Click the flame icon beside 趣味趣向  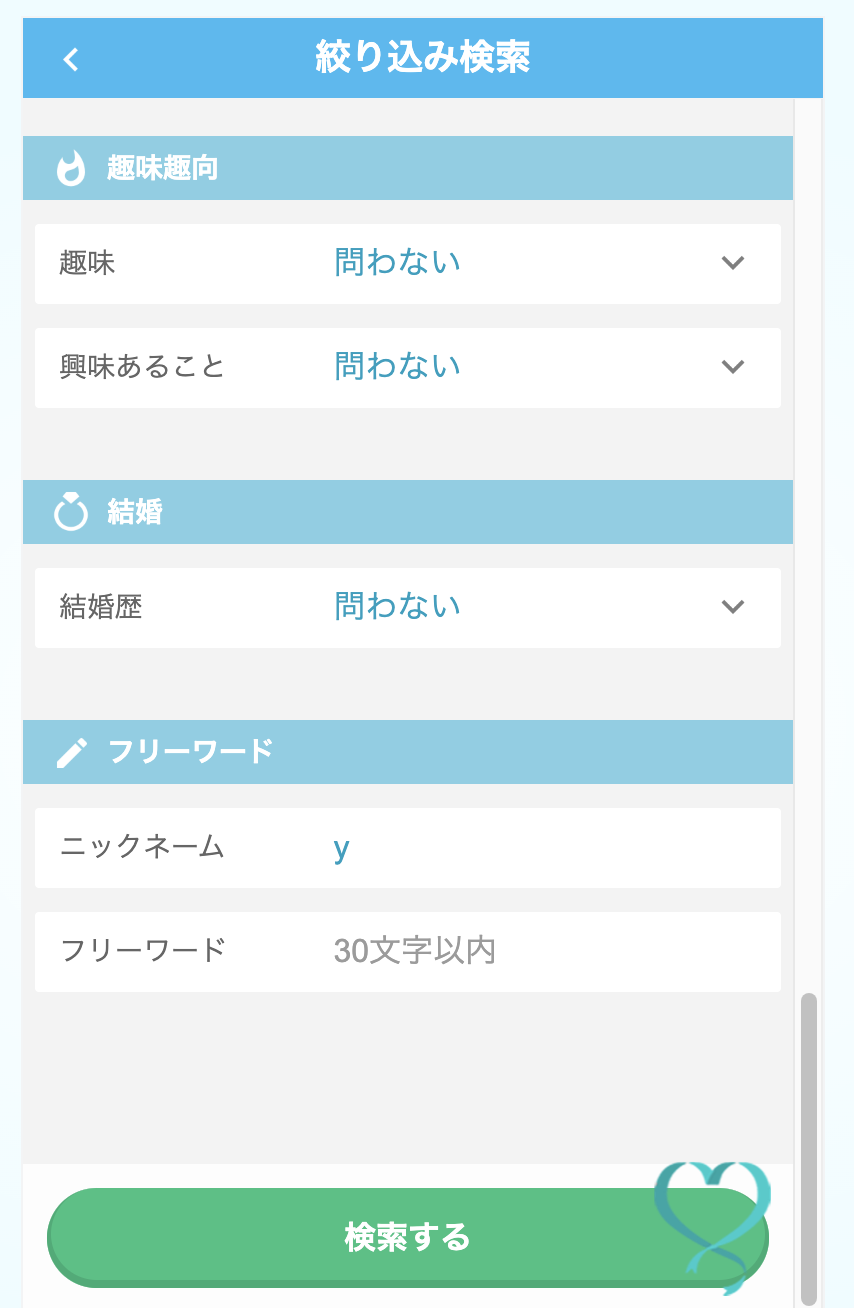71,168
